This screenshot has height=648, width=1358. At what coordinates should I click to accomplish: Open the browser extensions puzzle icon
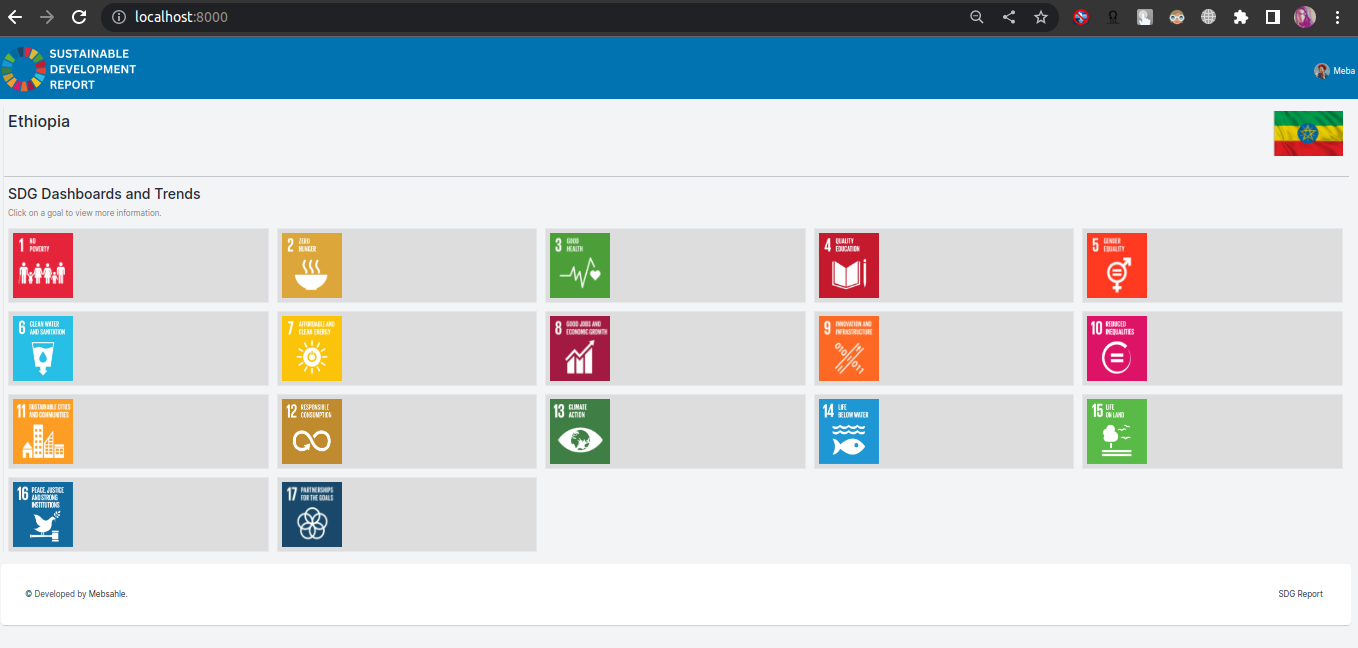(x=1241, y=17)
